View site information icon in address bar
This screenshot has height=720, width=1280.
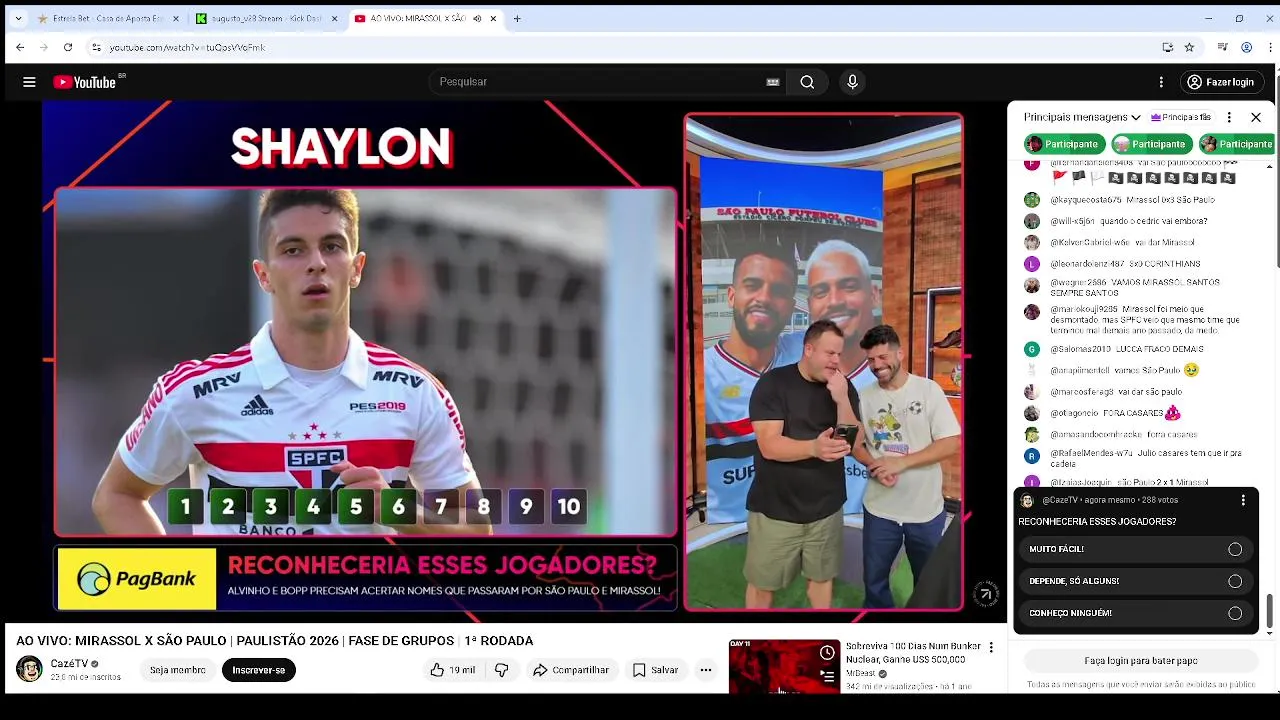96,47
